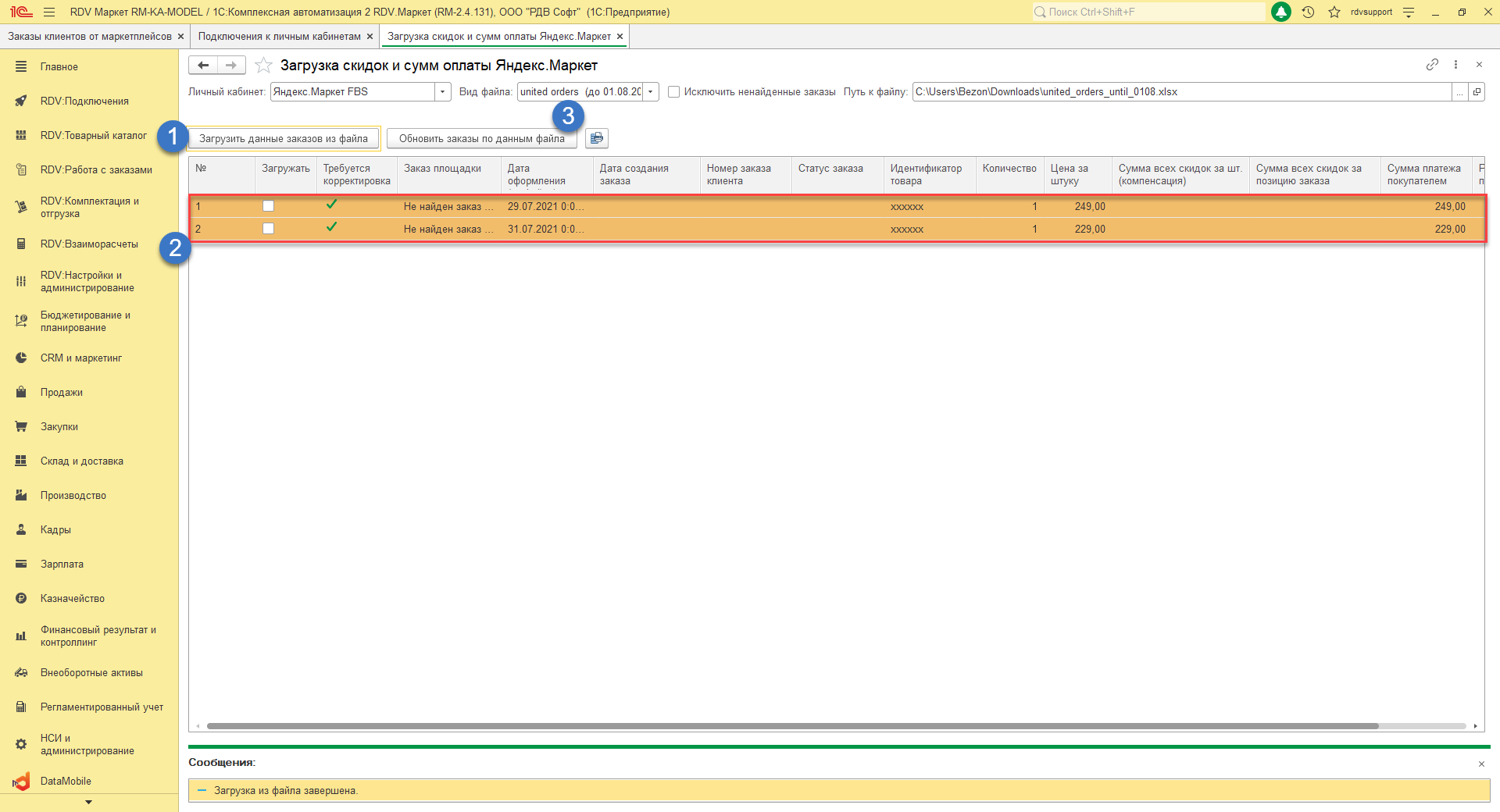
Task: Switch to Подключения к личным кабинетам tab
Action: tap(280, 37)
